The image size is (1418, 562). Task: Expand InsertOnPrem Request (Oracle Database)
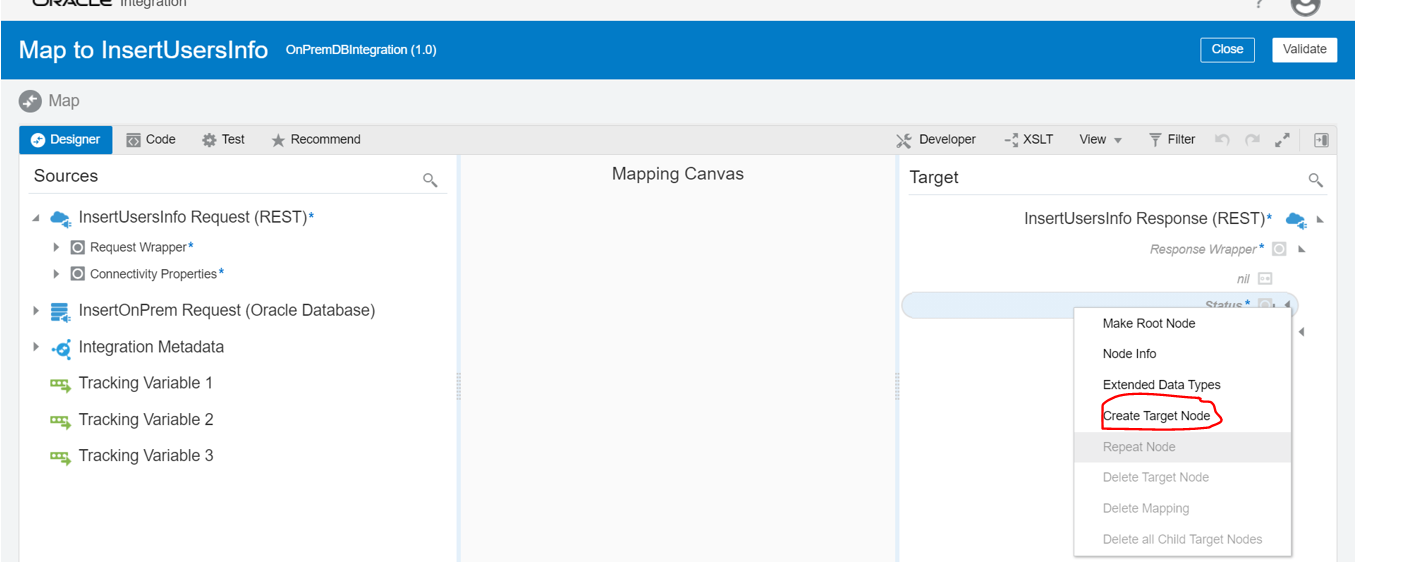[x=36, y=311]
